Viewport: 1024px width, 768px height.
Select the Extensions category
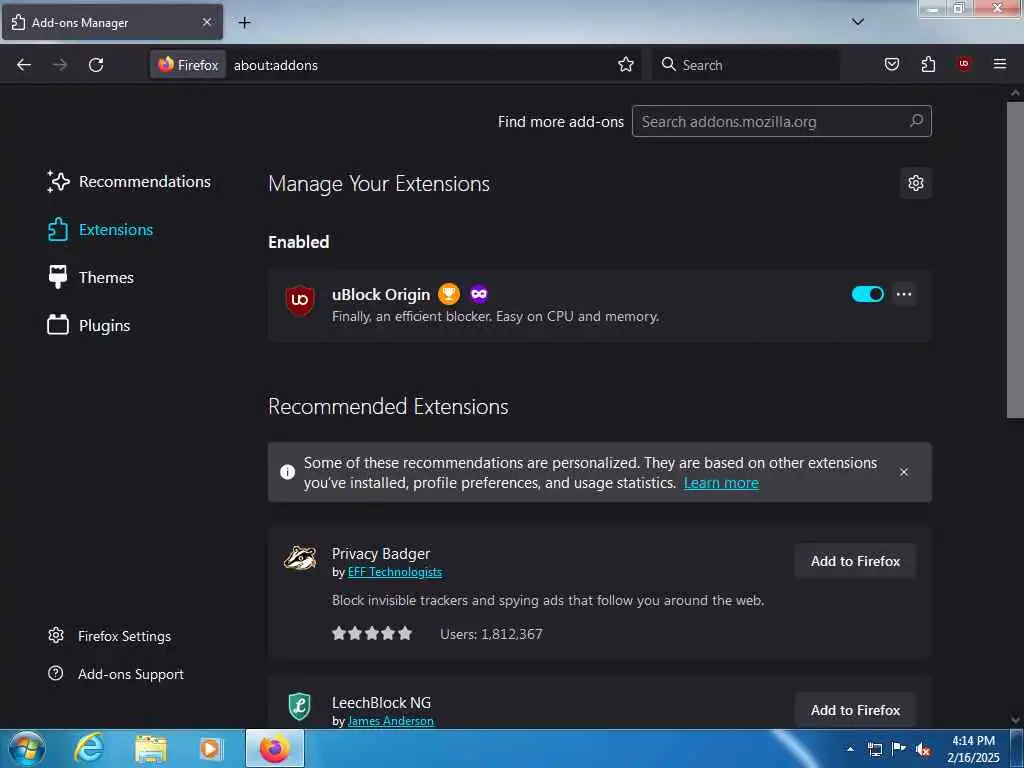click(x=100, y=230)
